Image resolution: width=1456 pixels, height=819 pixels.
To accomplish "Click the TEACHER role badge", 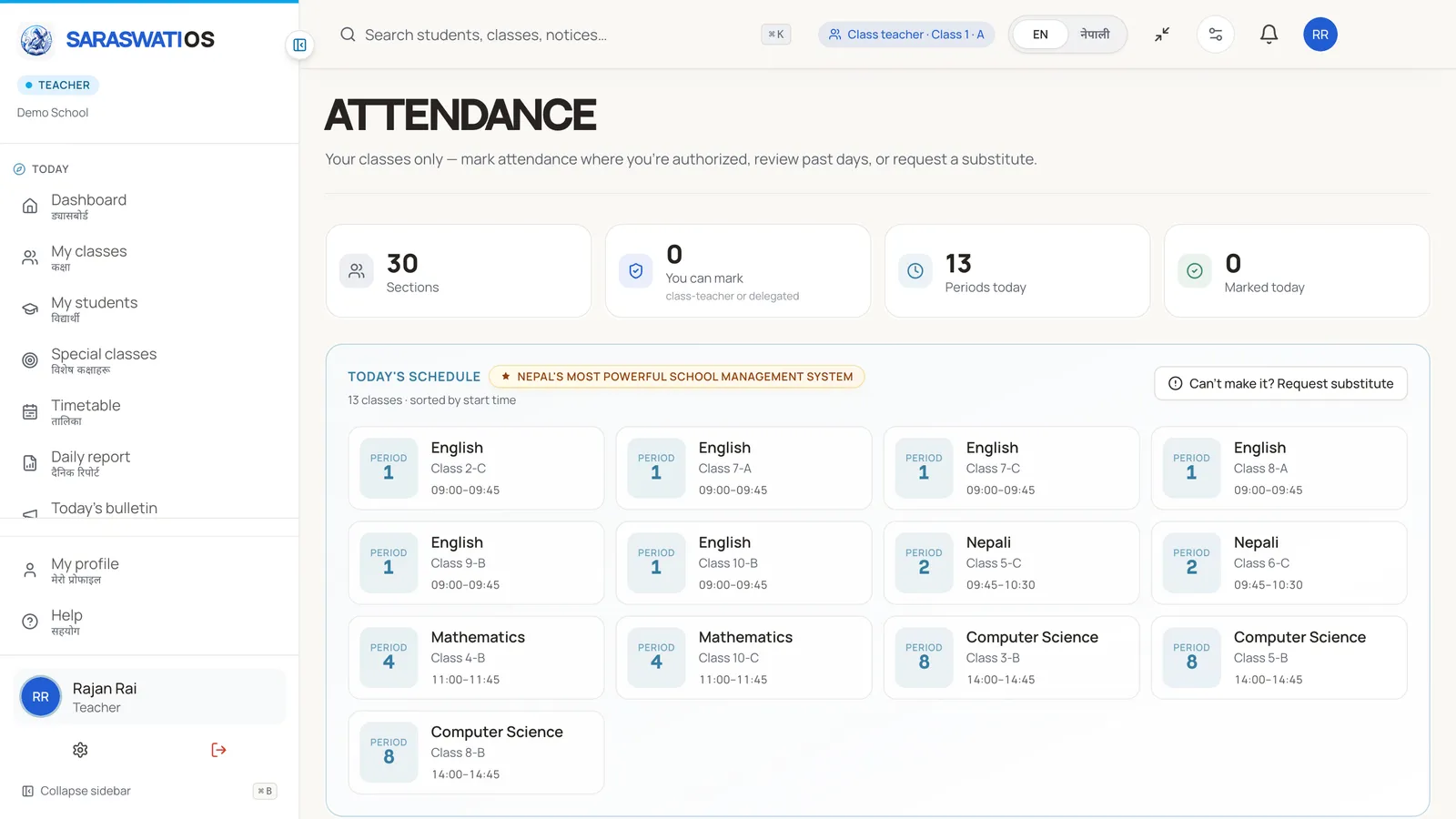I will (x=57, y=85).
